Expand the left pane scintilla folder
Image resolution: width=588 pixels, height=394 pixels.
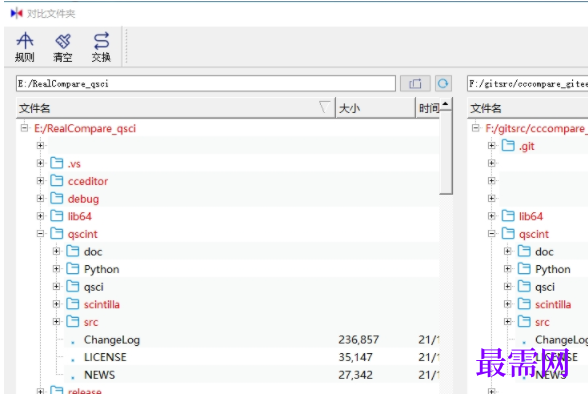pyautogui.click(x=57, y=304)
